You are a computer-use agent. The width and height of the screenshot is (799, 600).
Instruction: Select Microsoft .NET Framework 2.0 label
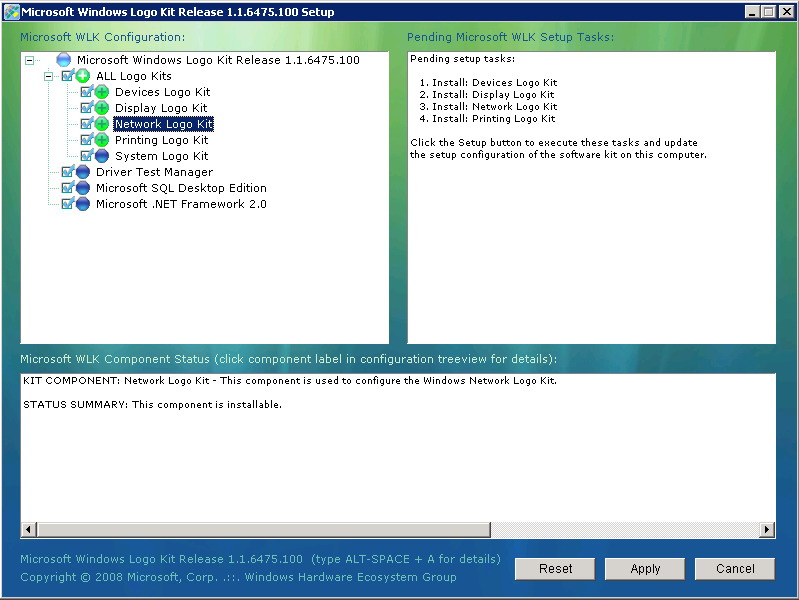coord(181,204)
